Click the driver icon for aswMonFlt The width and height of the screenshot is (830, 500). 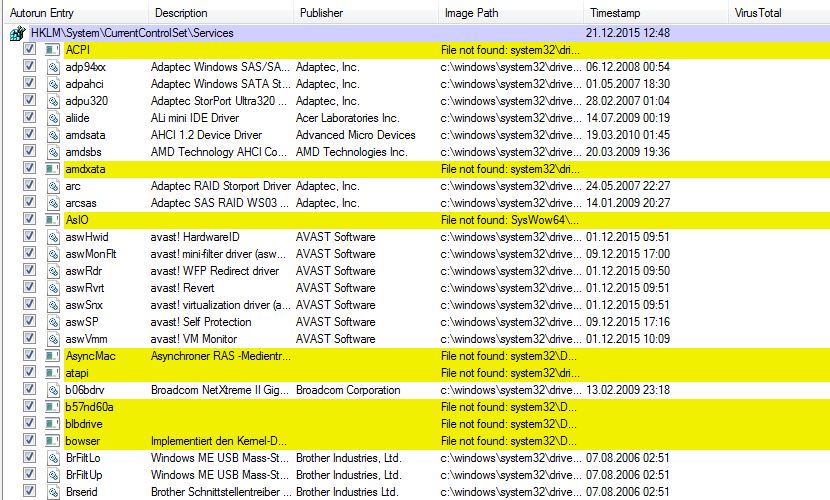(x=52, y=254)
